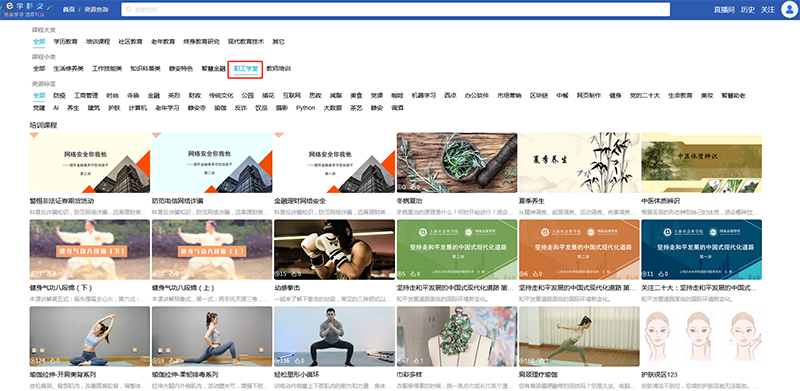The width and height of the screenshot is (800, 391).
Task: Filter by the 互联网 resource tag
Action: tap(292, 95)
